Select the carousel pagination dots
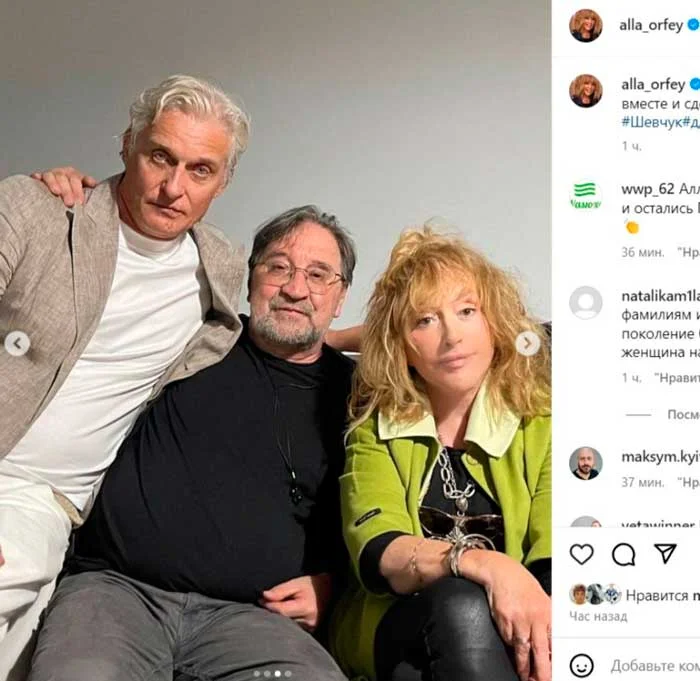The image size is (700, 681). (272, 674)
